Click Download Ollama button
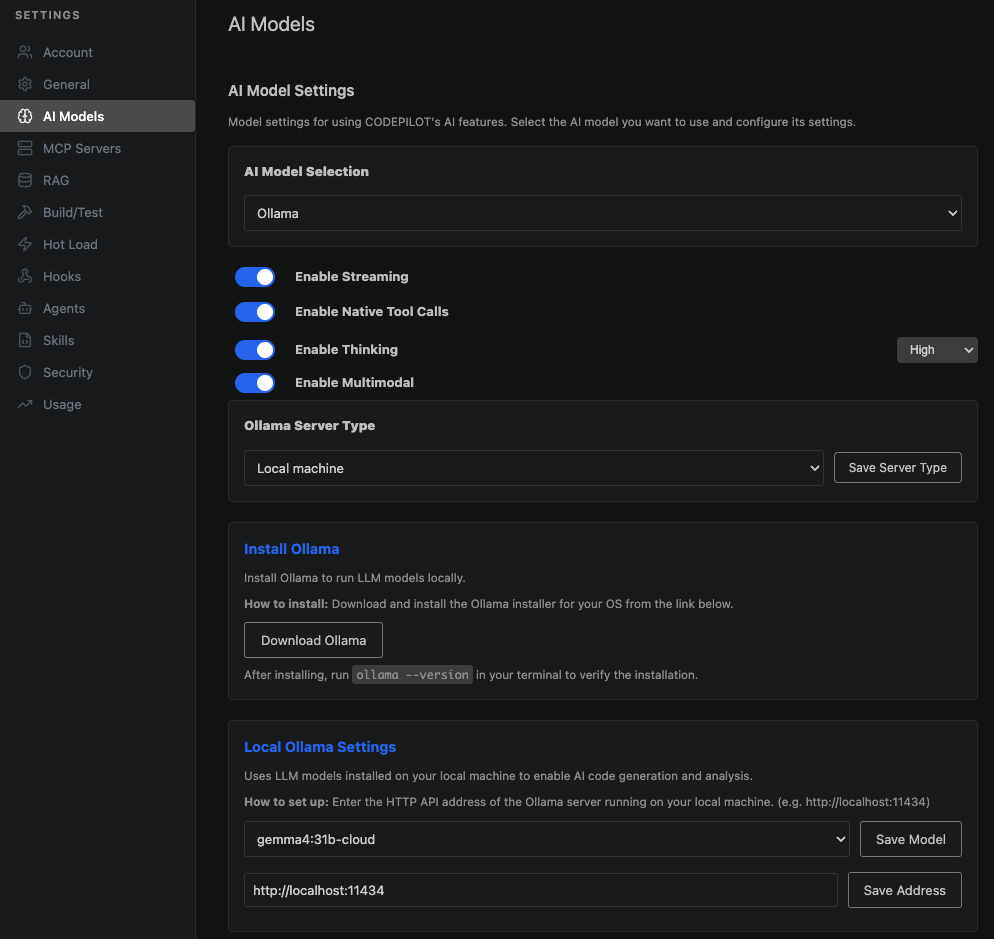The width and height of the screenshot is (994, 939). [x=313, y=640]
